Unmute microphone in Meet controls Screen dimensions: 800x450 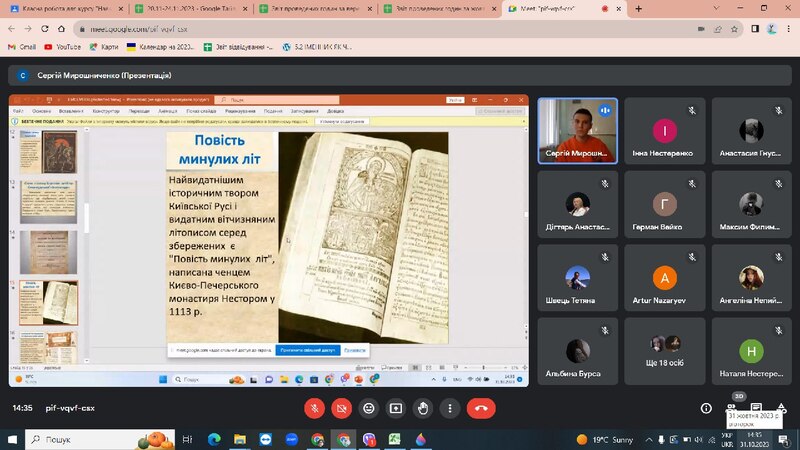pyautogui.click(x=314, y=408)
